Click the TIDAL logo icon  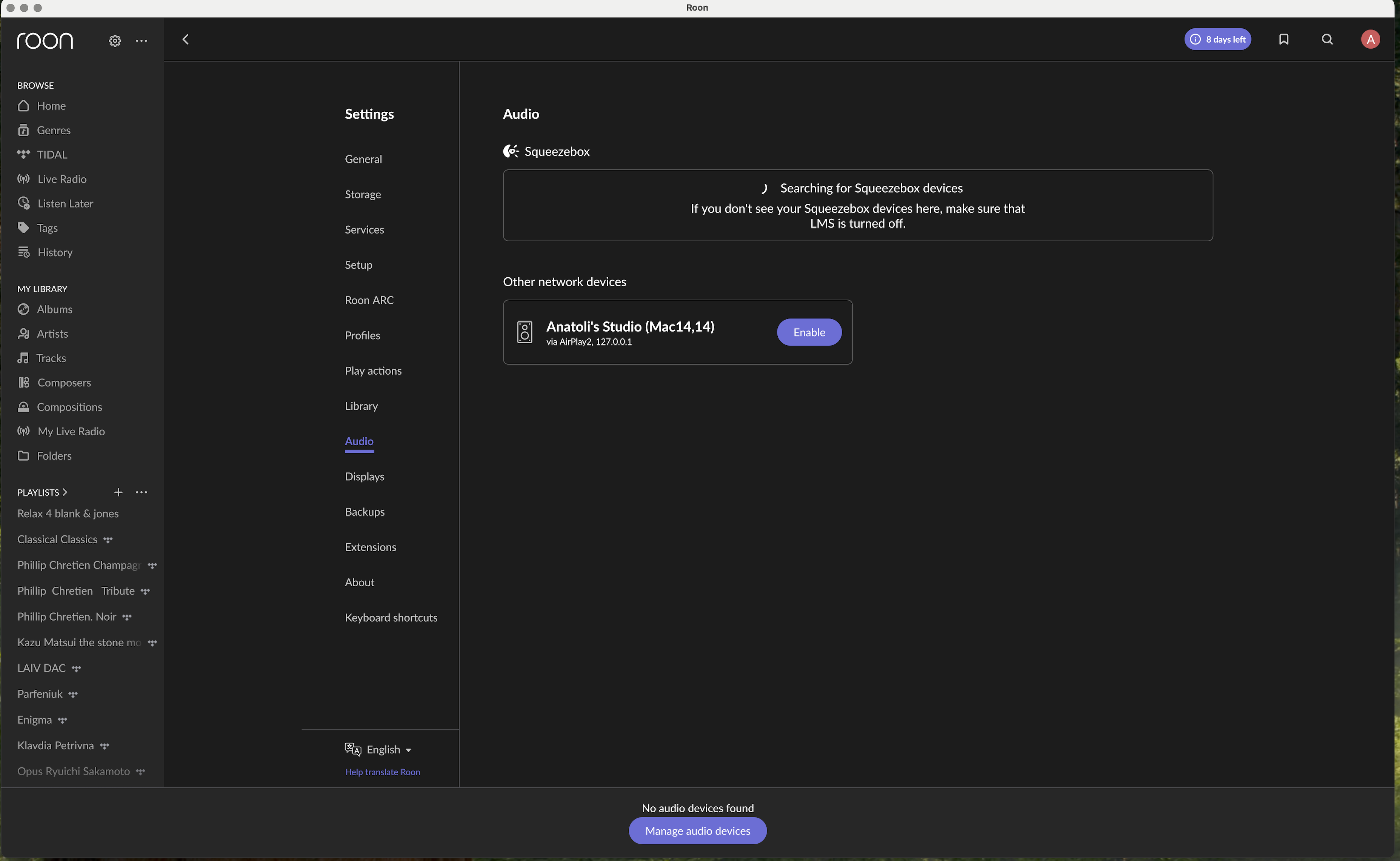point(23,154)
